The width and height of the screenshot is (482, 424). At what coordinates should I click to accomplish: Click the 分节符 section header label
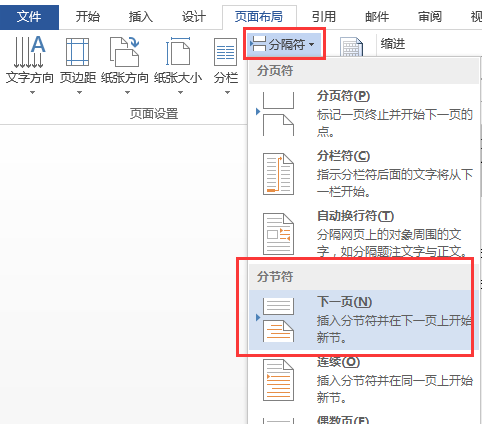pyautogui.click(x=275, y=277)
